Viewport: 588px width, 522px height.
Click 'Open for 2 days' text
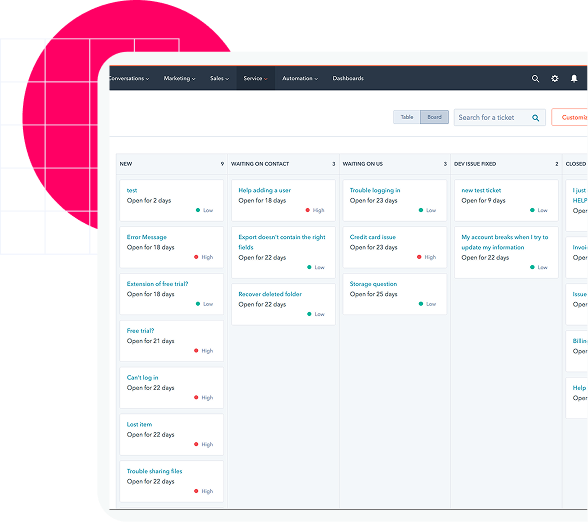click(149, 201)
